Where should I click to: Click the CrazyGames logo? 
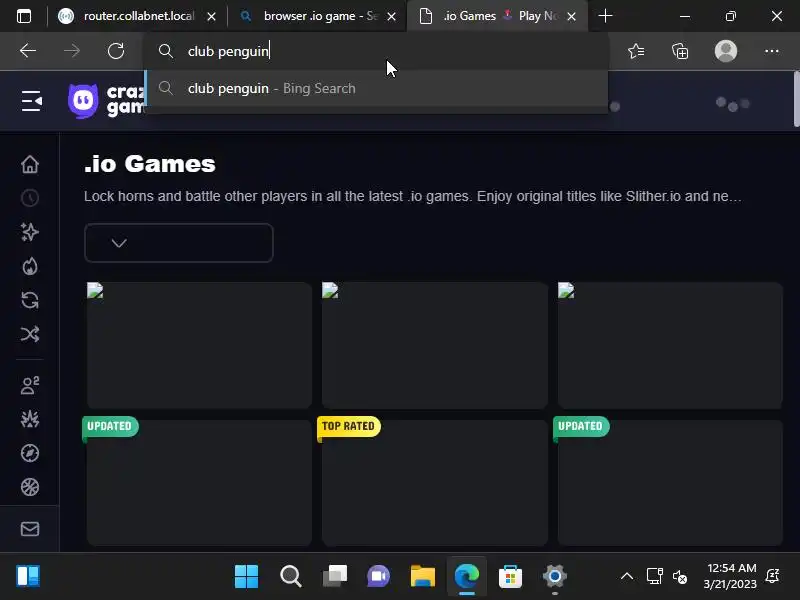click(x=106, y=101)
